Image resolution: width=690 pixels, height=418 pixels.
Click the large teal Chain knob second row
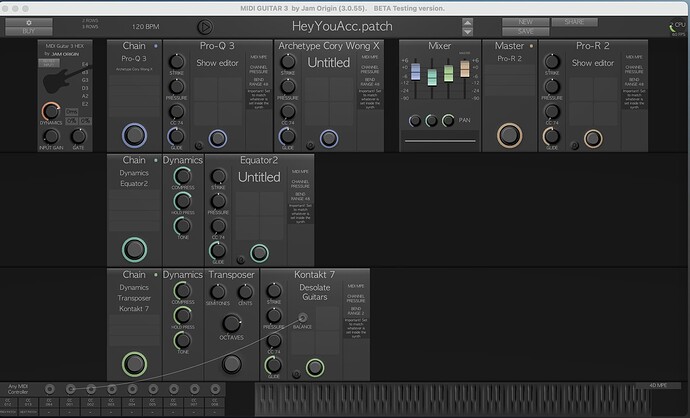tap(134, 249)
